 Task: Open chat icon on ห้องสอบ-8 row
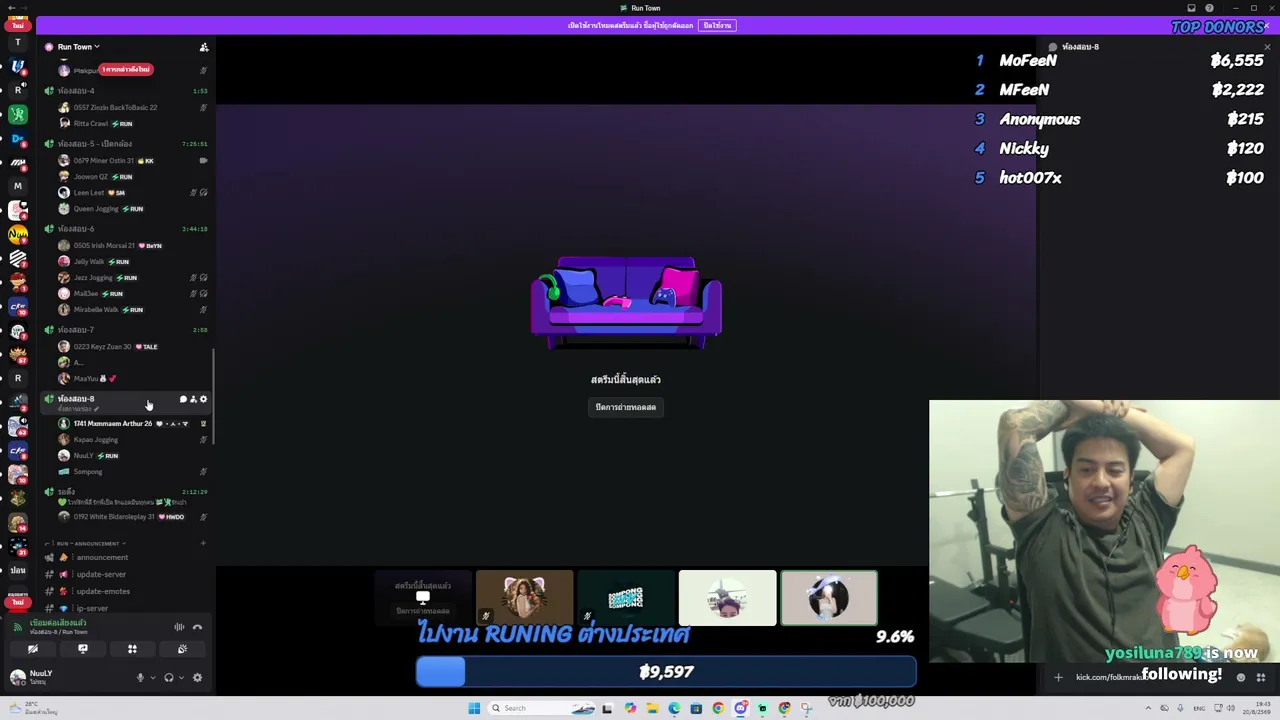(183, 400)
